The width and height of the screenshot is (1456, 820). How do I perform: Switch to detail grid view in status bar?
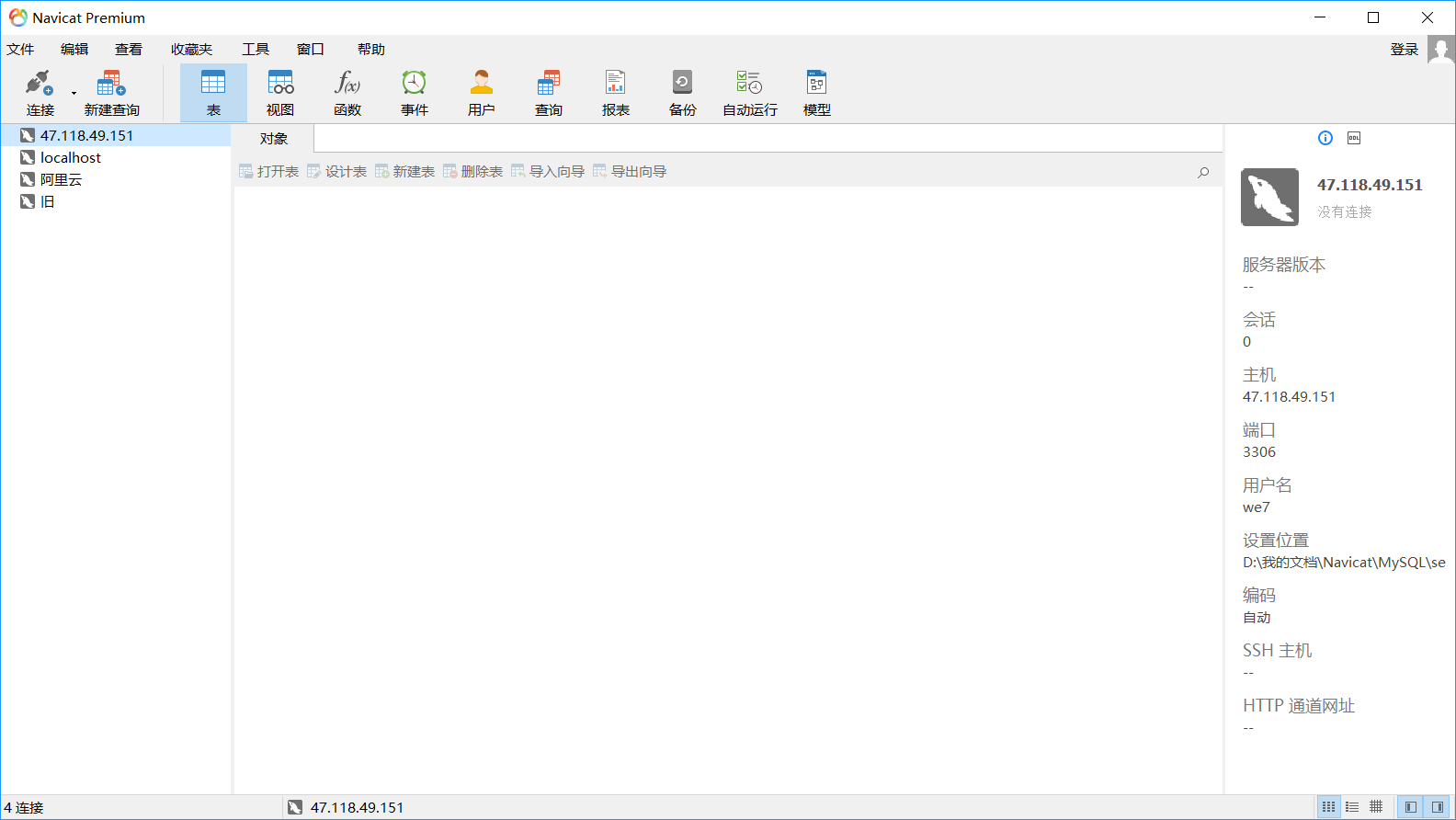point(1376,807)
